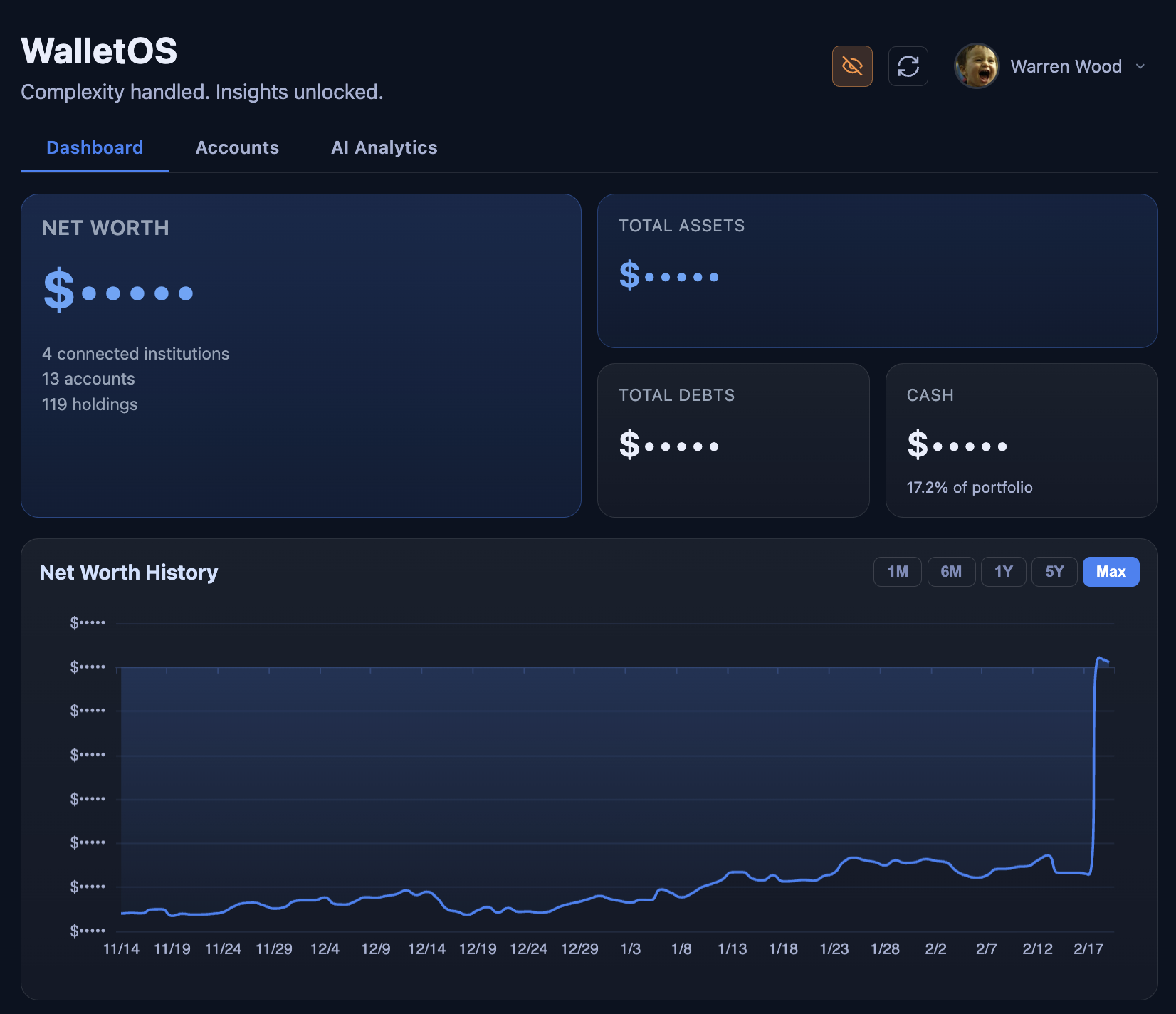The image size is (1176, 1014).
Task: Select the Max range selector
Action: (1111, 571)
